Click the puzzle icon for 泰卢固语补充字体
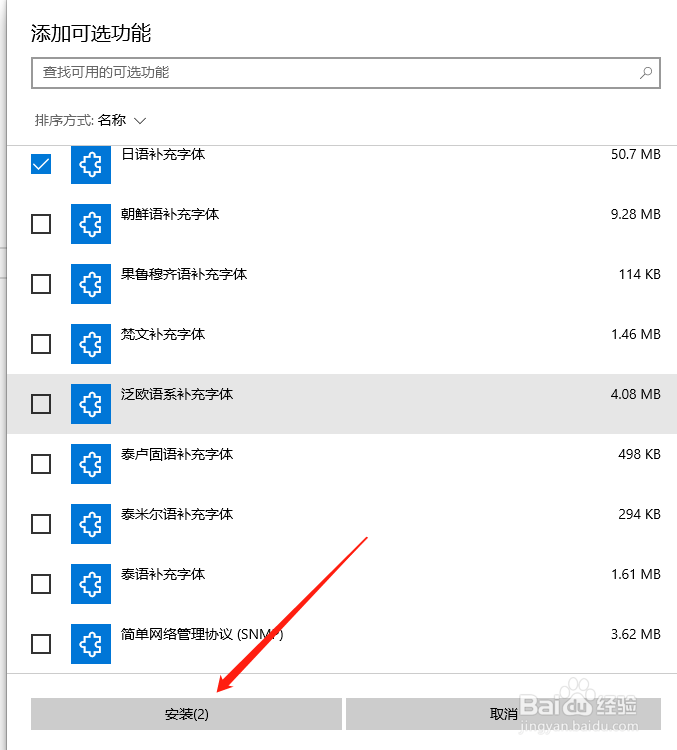The height and width of the screenshot is (750, 677). pos(91,464)
